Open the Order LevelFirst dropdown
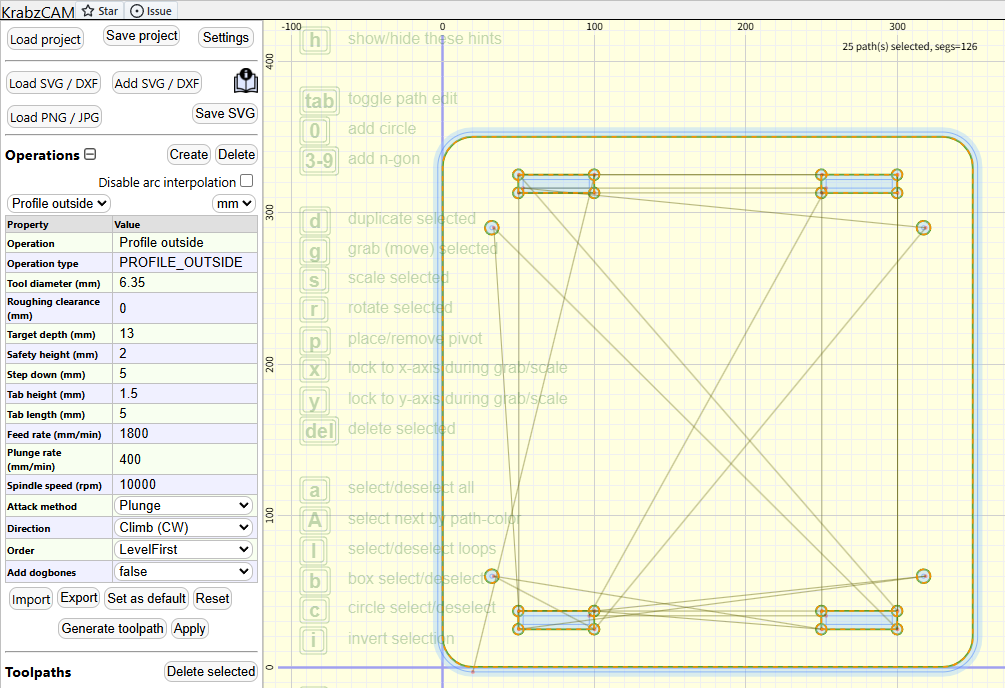 tap(184, 550)
